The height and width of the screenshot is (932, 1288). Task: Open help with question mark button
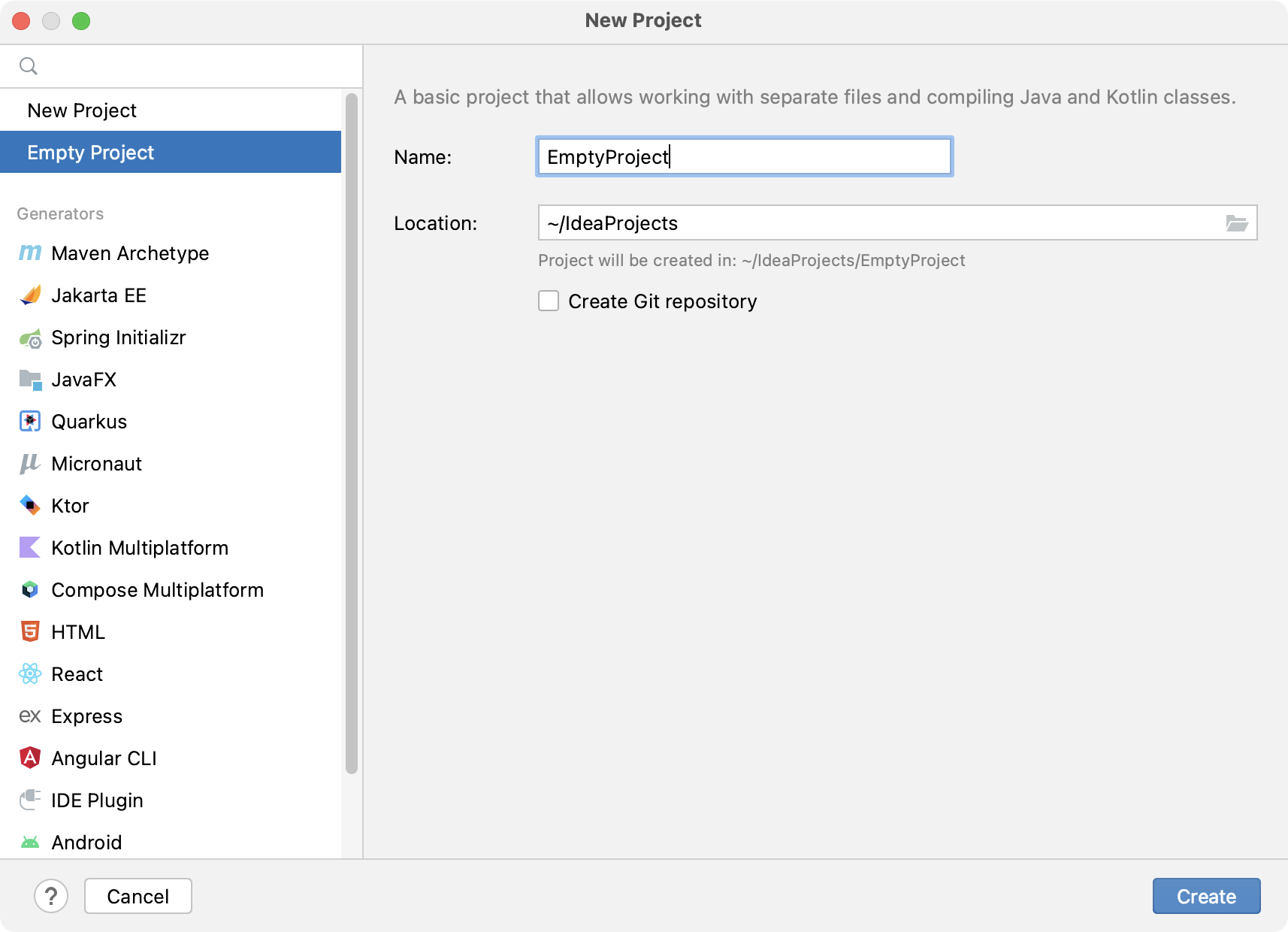(51, 896)
